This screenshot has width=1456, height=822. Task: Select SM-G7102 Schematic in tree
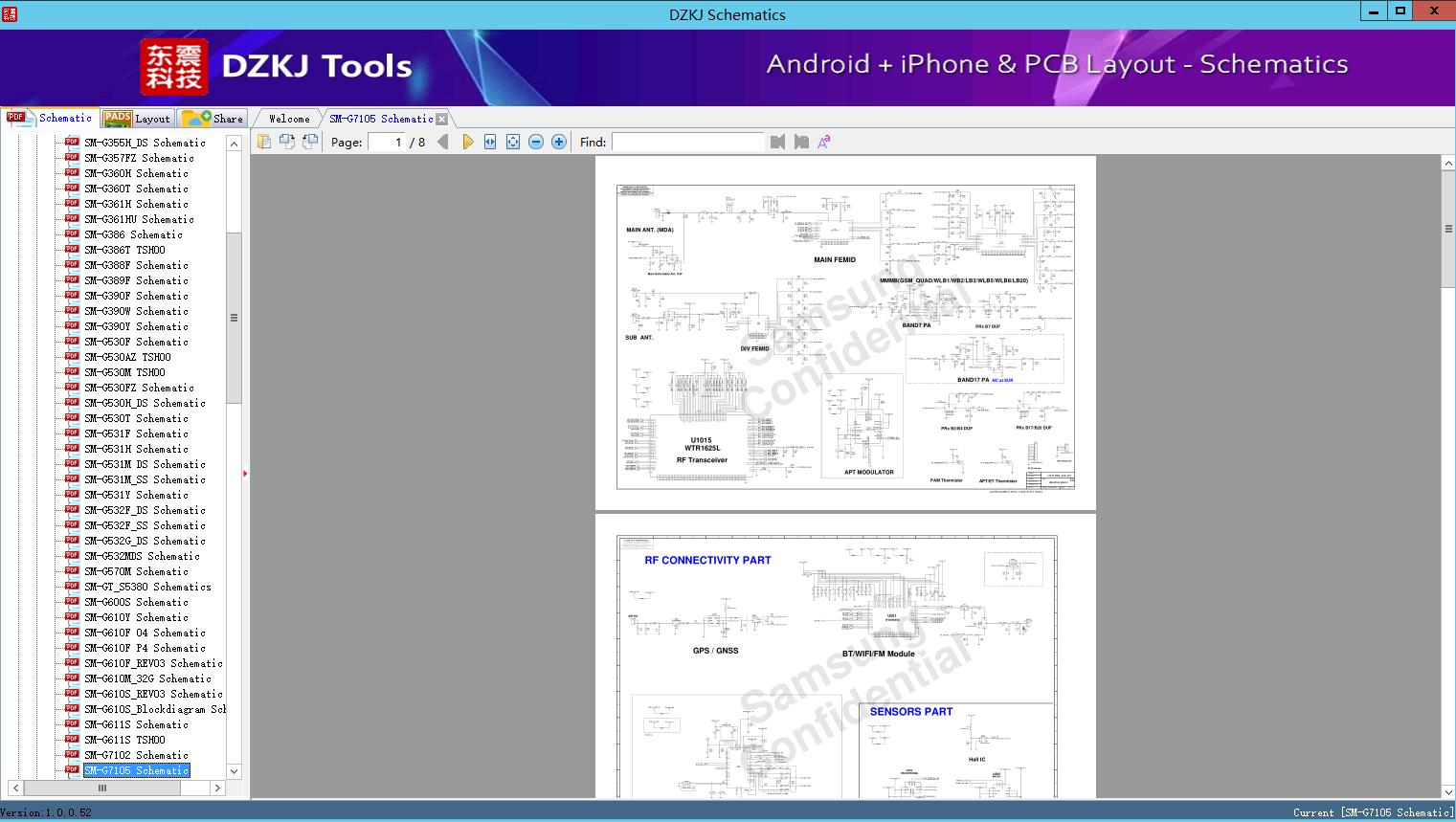pos(136,755)
